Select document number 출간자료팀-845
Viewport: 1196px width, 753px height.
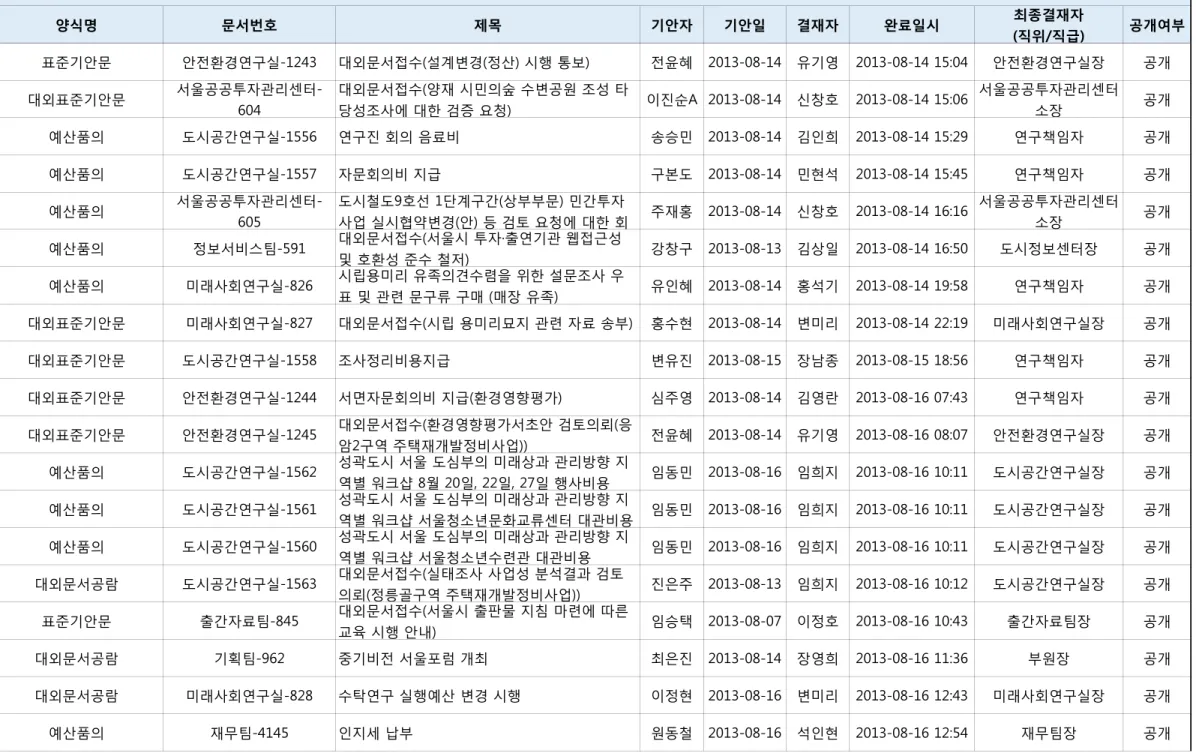(249, 622)
